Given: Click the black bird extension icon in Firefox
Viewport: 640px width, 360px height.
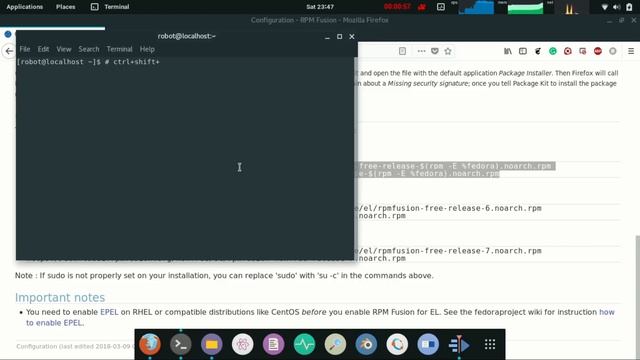Looking at the screenshot, I should click(538, 51).
